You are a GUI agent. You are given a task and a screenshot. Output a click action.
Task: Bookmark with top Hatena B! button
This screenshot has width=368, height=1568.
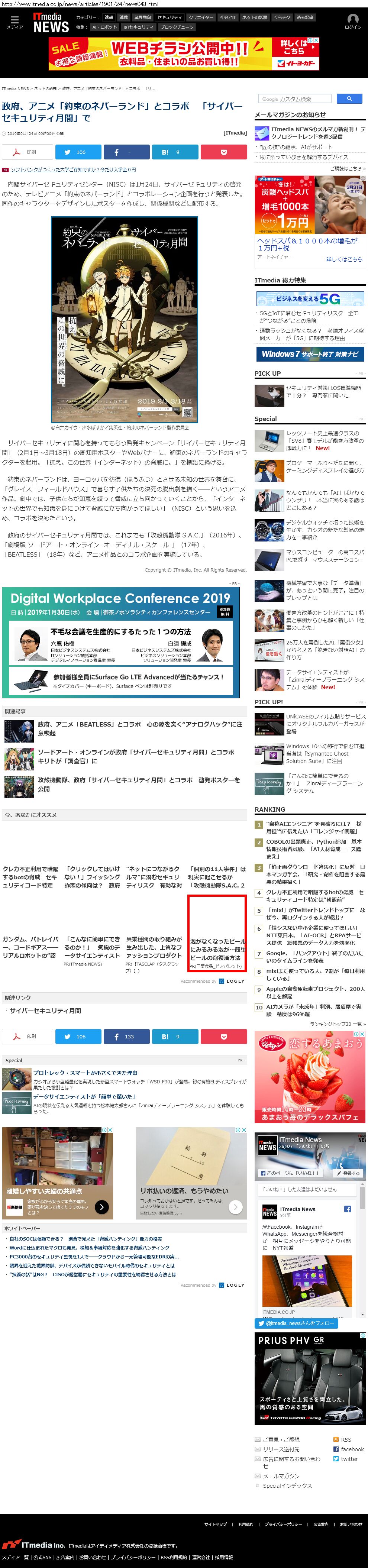pos(175,152)
